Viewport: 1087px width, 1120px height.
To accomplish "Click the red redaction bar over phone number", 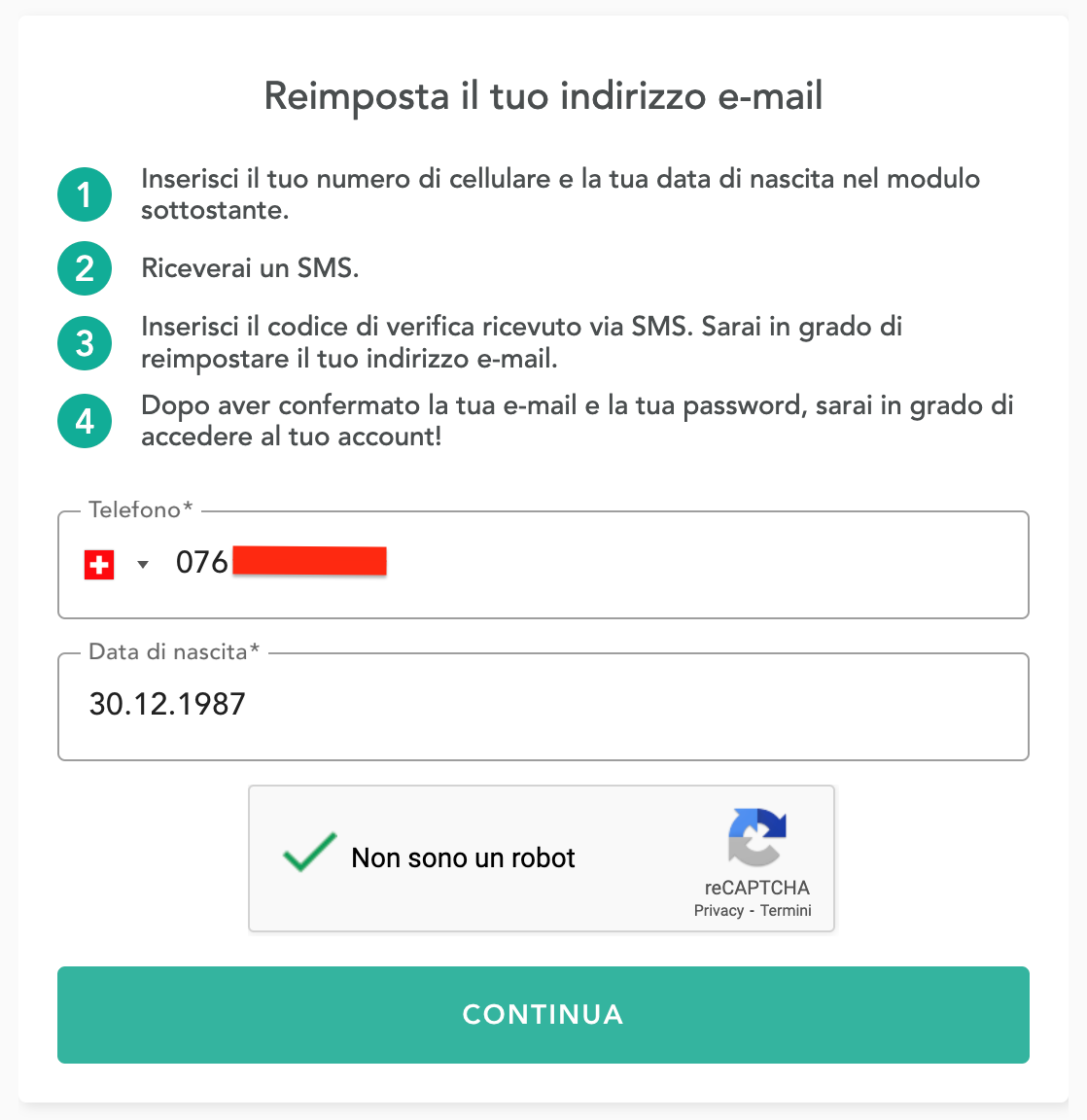I will click(309, 562).
